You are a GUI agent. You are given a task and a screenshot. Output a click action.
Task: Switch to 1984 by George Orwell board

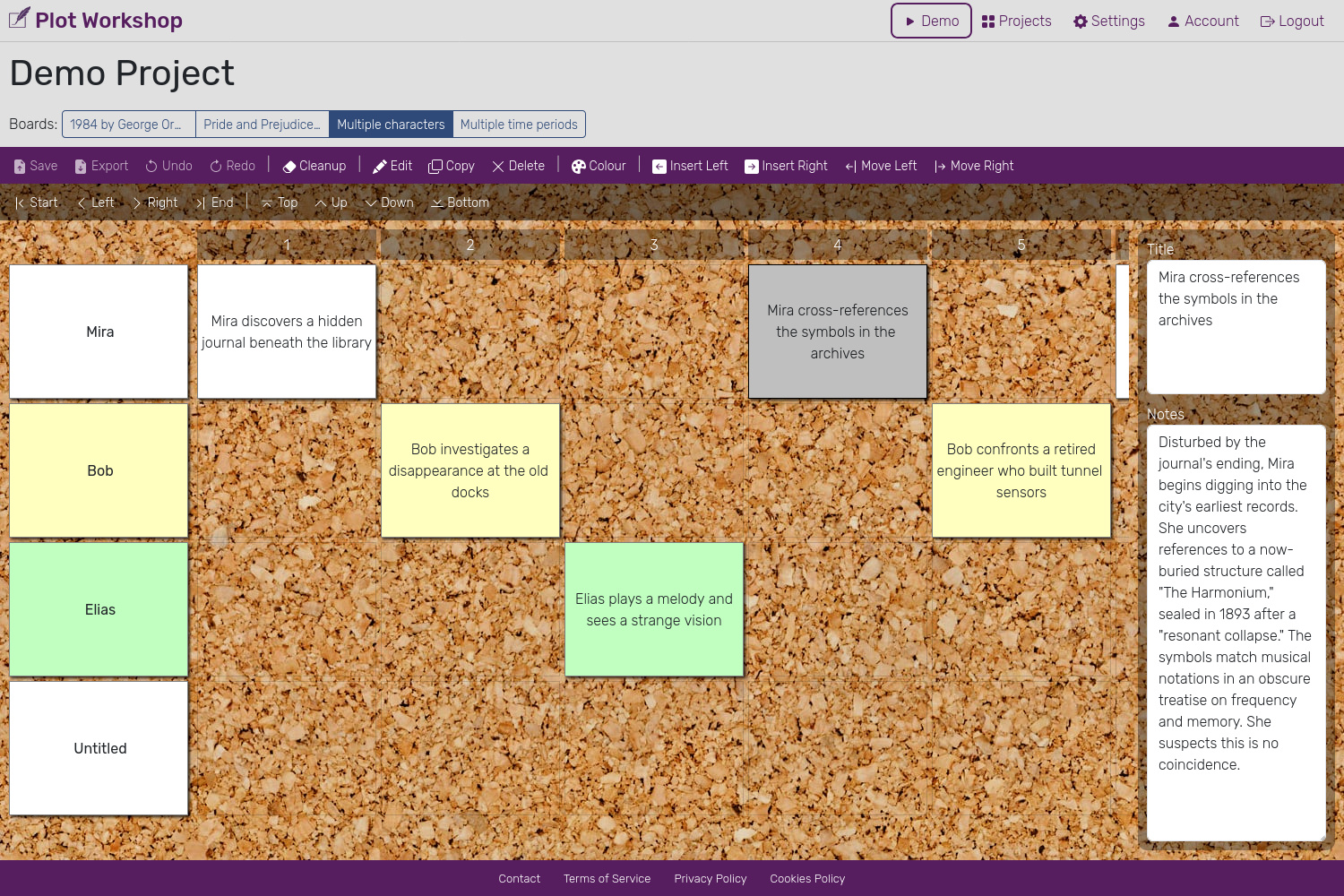pyautogui.click(x=129, y=125)
